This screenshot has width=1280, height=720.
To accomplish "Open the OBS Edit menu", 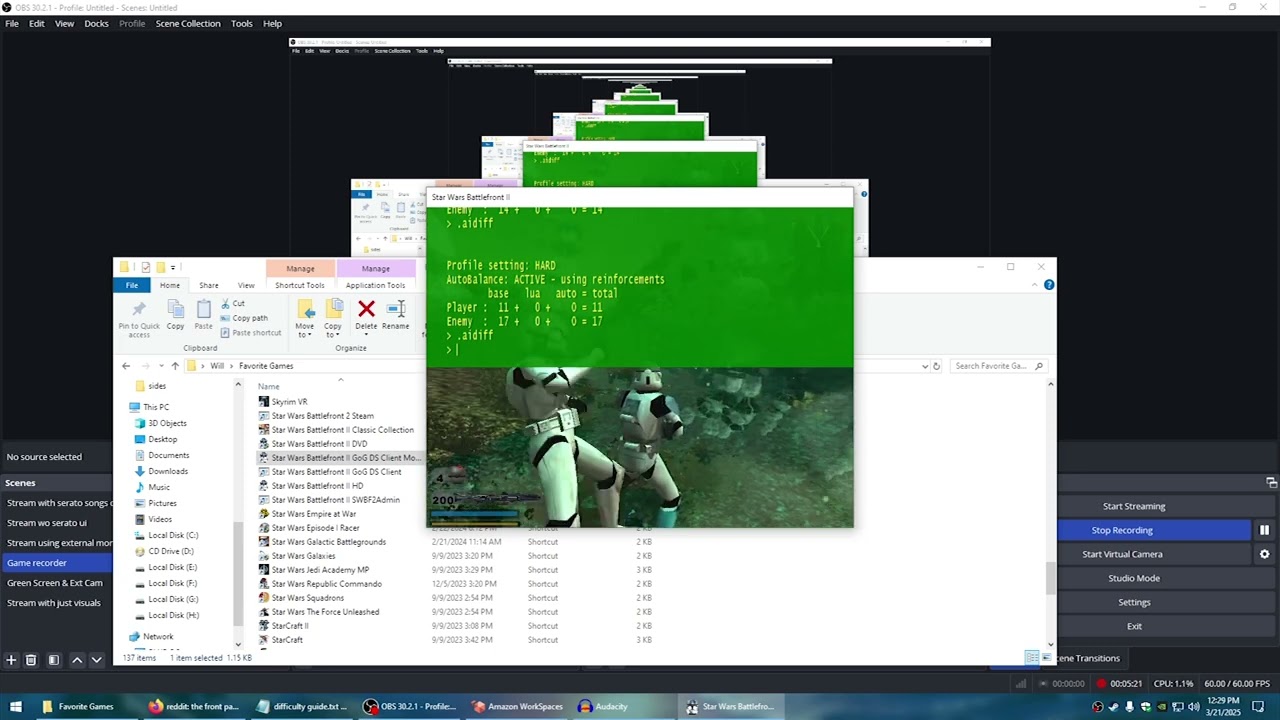I will (x=36, y=23).
